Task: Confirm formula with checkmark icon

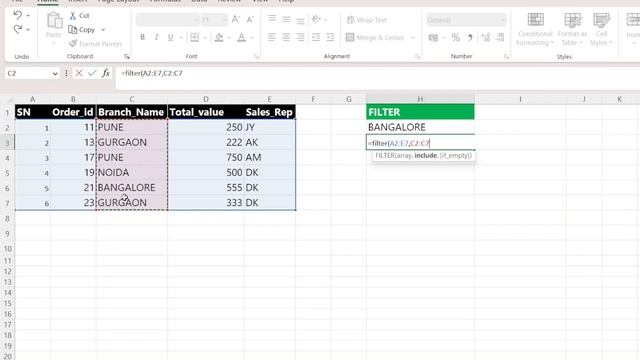Action: pos(92,73)
